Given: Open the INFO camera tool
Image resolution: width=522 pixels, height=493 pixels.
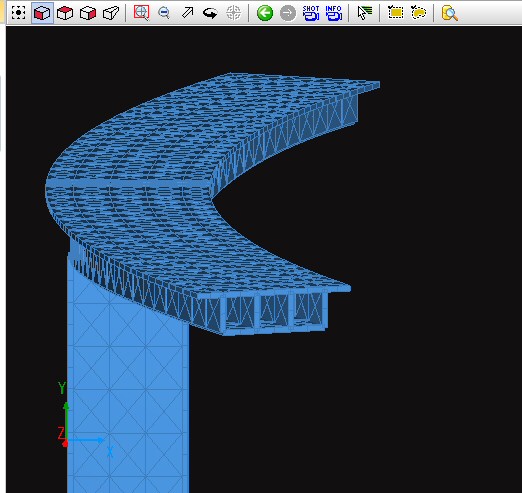Looking at the screenshot, I should pos(333,13).
